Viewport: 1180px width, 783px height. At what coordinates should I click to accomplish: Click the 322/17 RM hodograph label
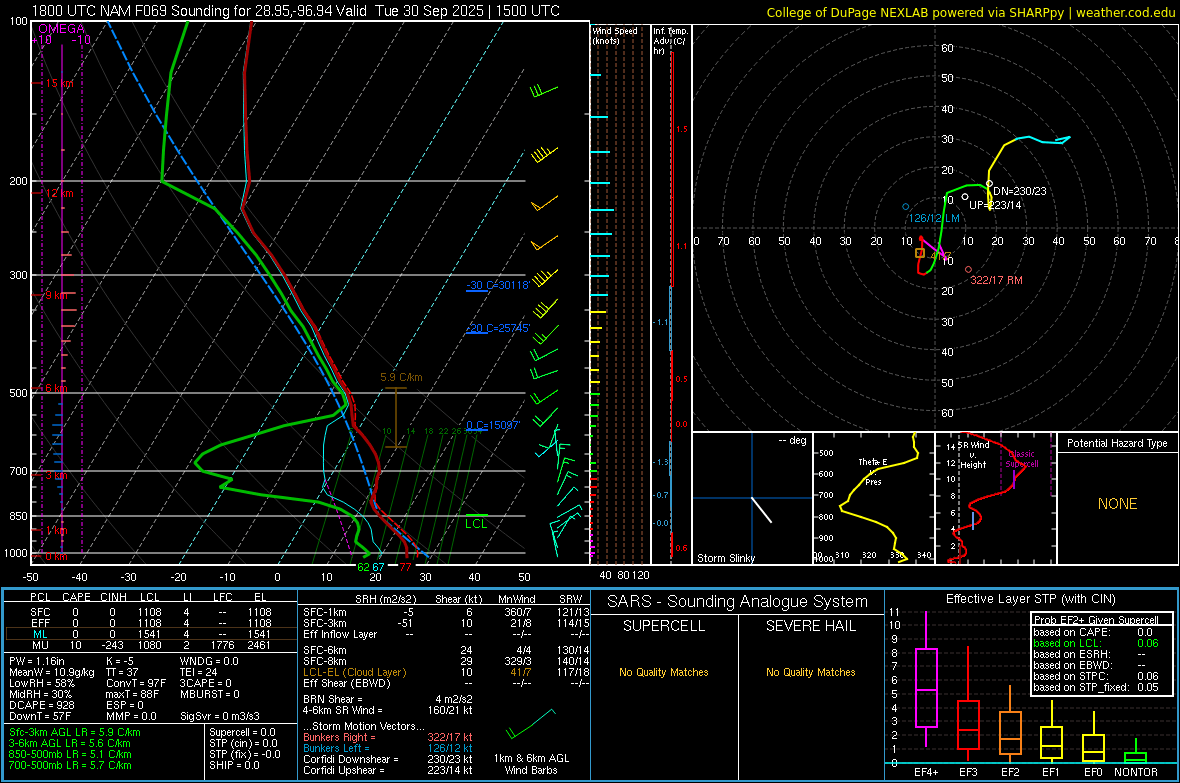(x=996, y=280)
